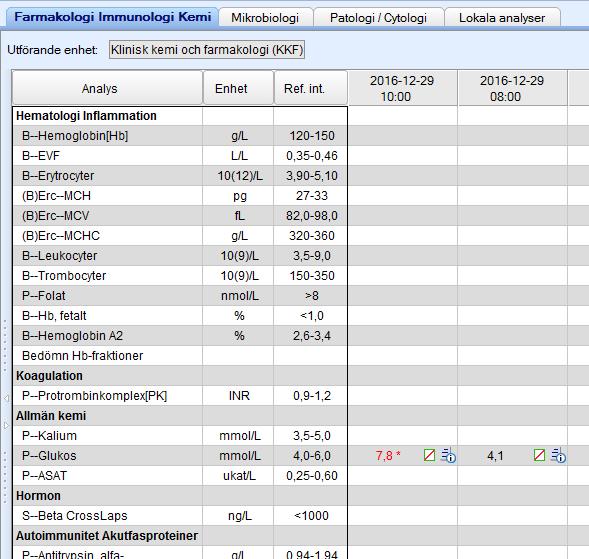Click the ng/L unit cell

click(240, 516)
